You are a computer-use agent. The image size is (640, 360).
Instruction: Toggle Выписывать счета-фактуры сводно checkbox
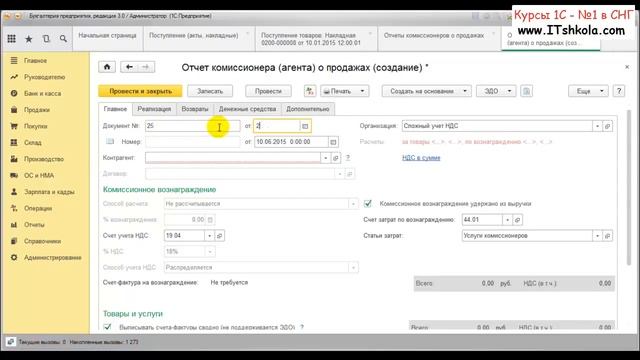[x=107, y=327]
